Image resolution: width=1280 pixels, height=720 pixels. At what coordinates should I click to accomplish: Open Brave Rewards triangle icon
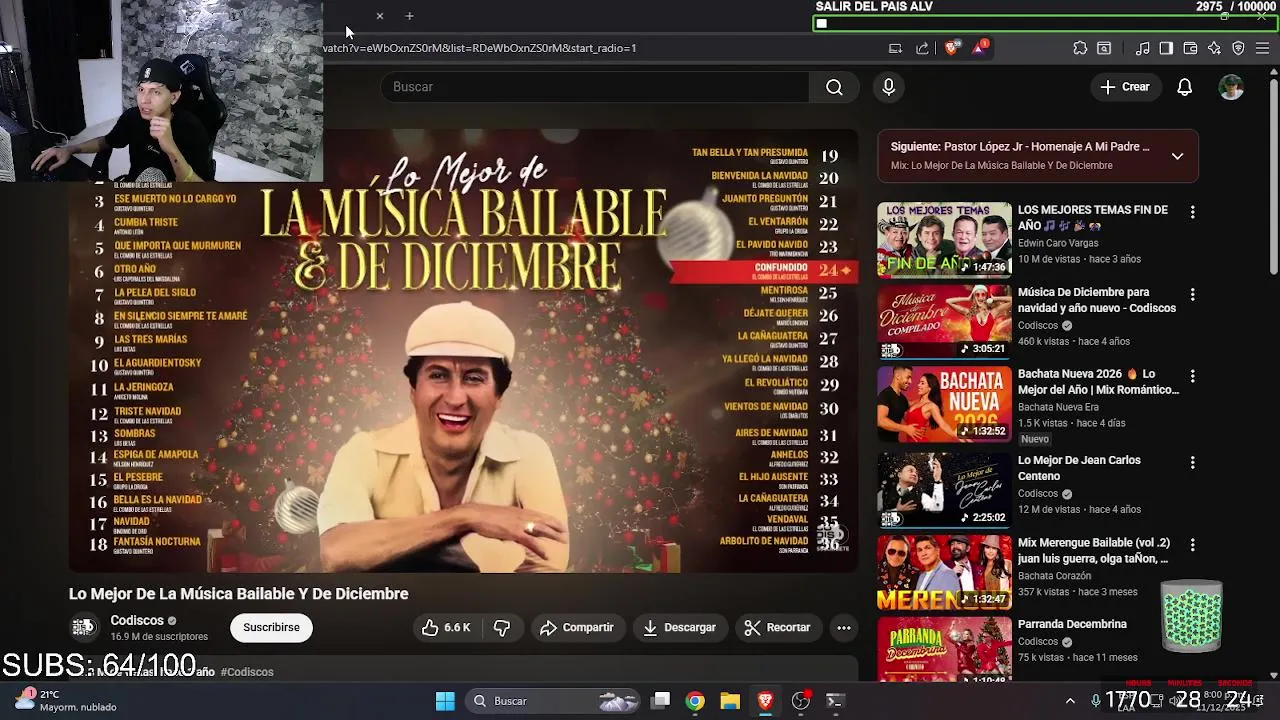click(x=978, y=48)
